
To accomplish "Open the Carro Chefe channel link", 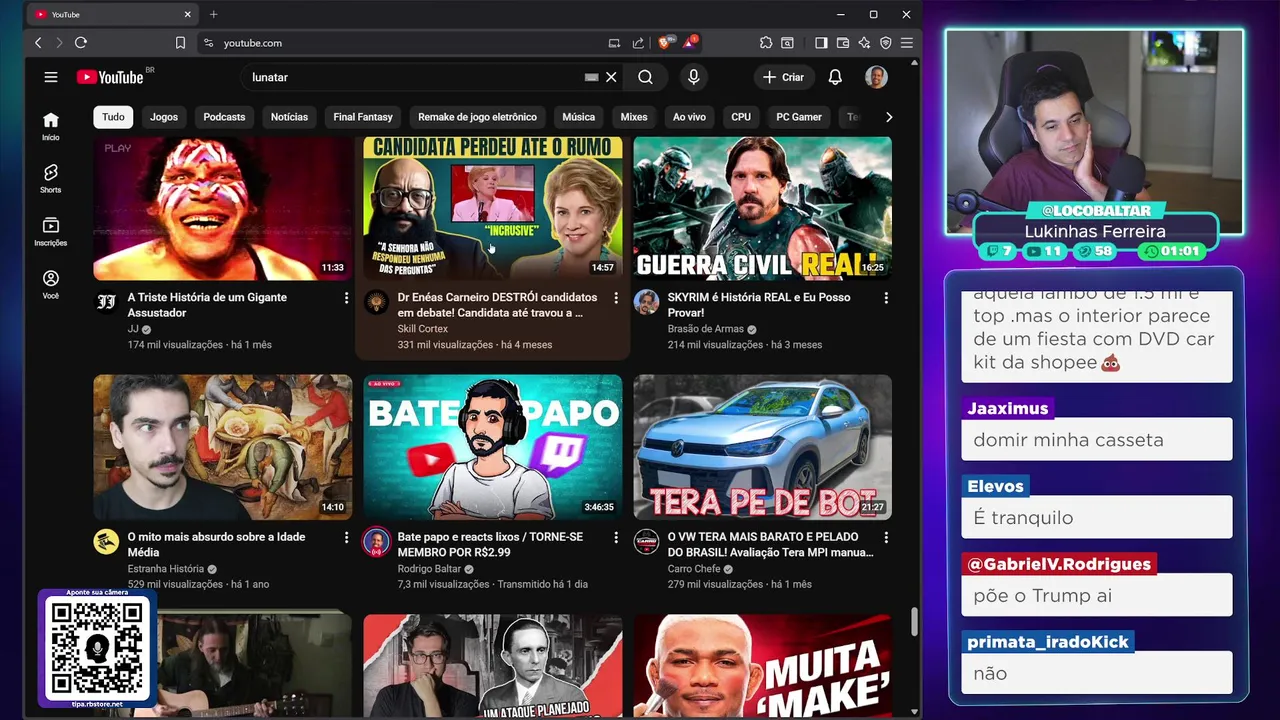I will tap(694, 569).
